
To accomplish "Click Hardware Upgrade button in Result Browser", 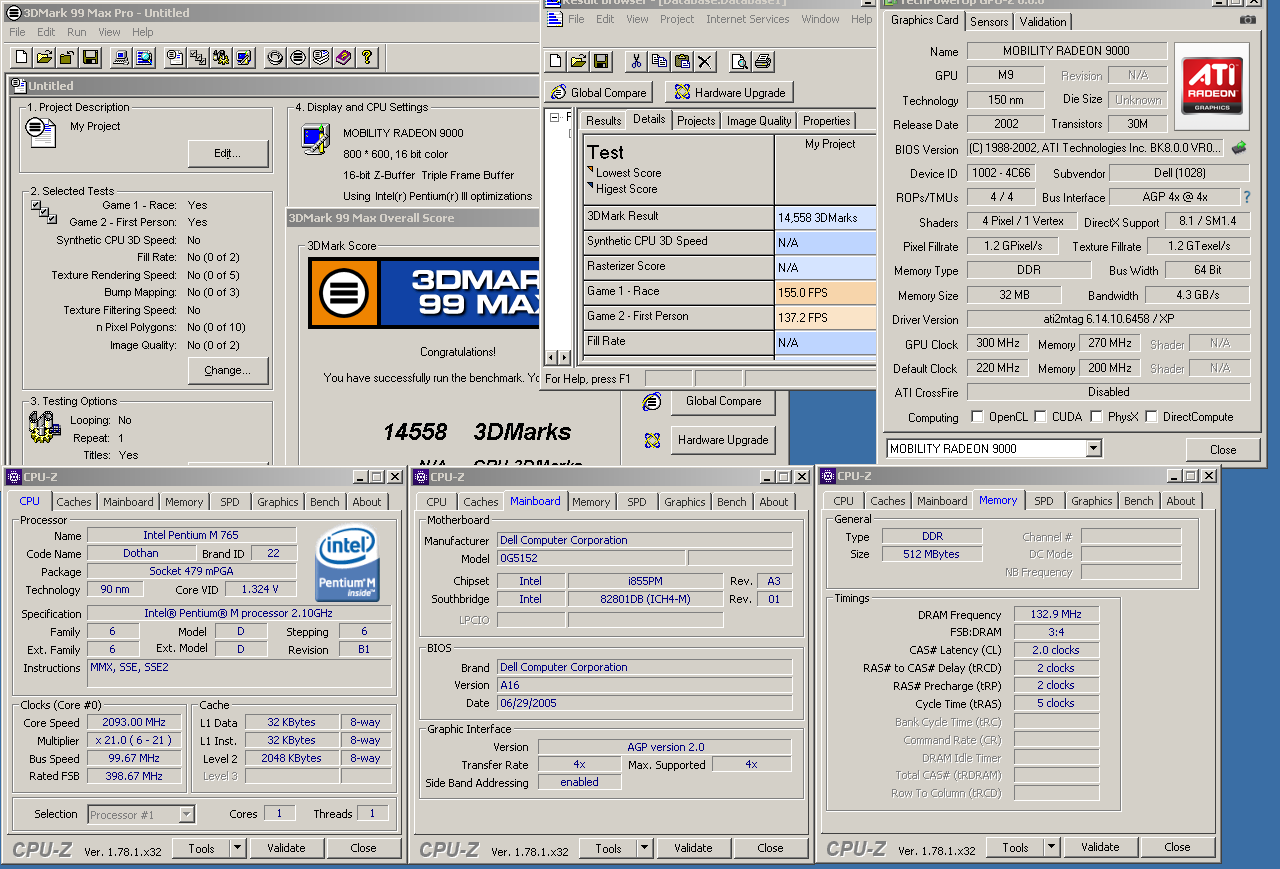I will point(729,92).
